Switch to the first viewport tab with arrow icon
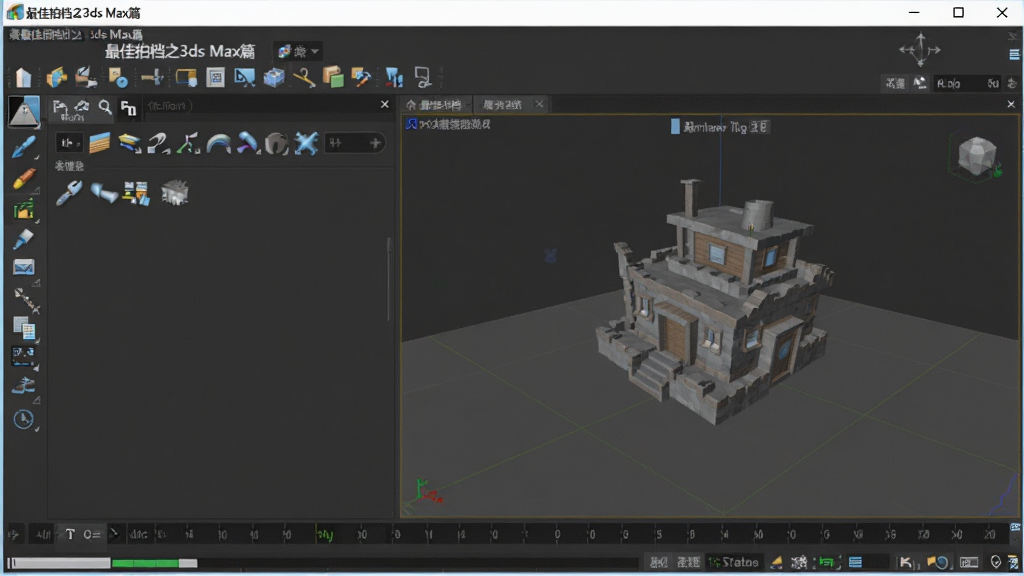Screen dimensions: 1024x576 coord(434,104)
